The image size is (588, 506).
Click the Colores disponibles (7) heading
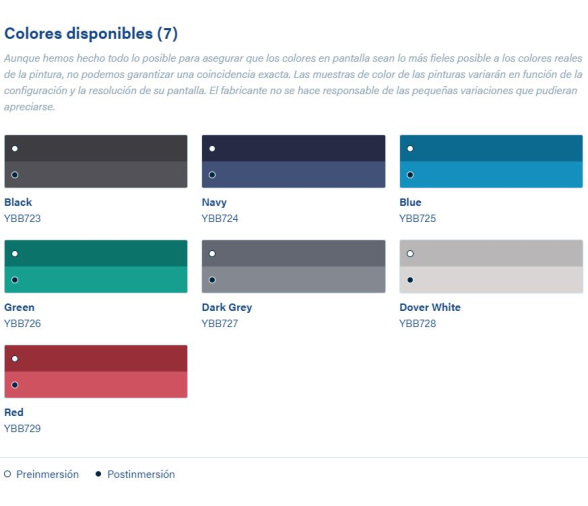tap(91, 34)
